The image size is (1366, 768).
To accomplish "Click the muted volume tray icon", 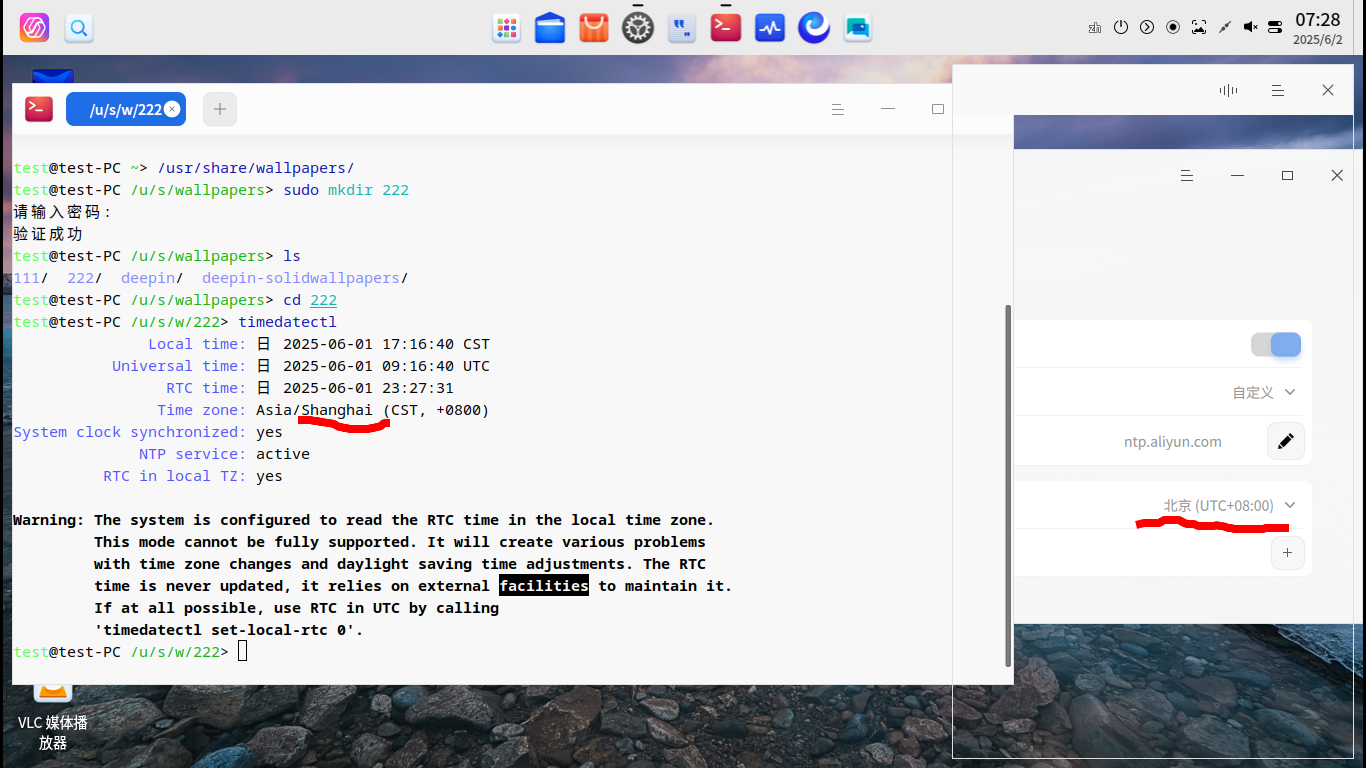I will pos(1250,28).
